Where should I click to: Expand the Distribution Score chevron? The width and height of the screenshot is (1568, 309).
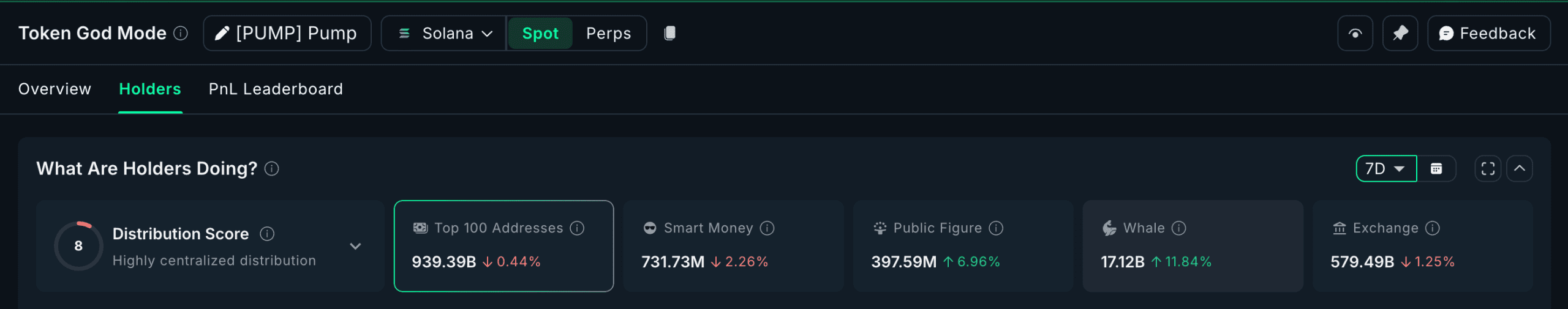click(355, 247)
